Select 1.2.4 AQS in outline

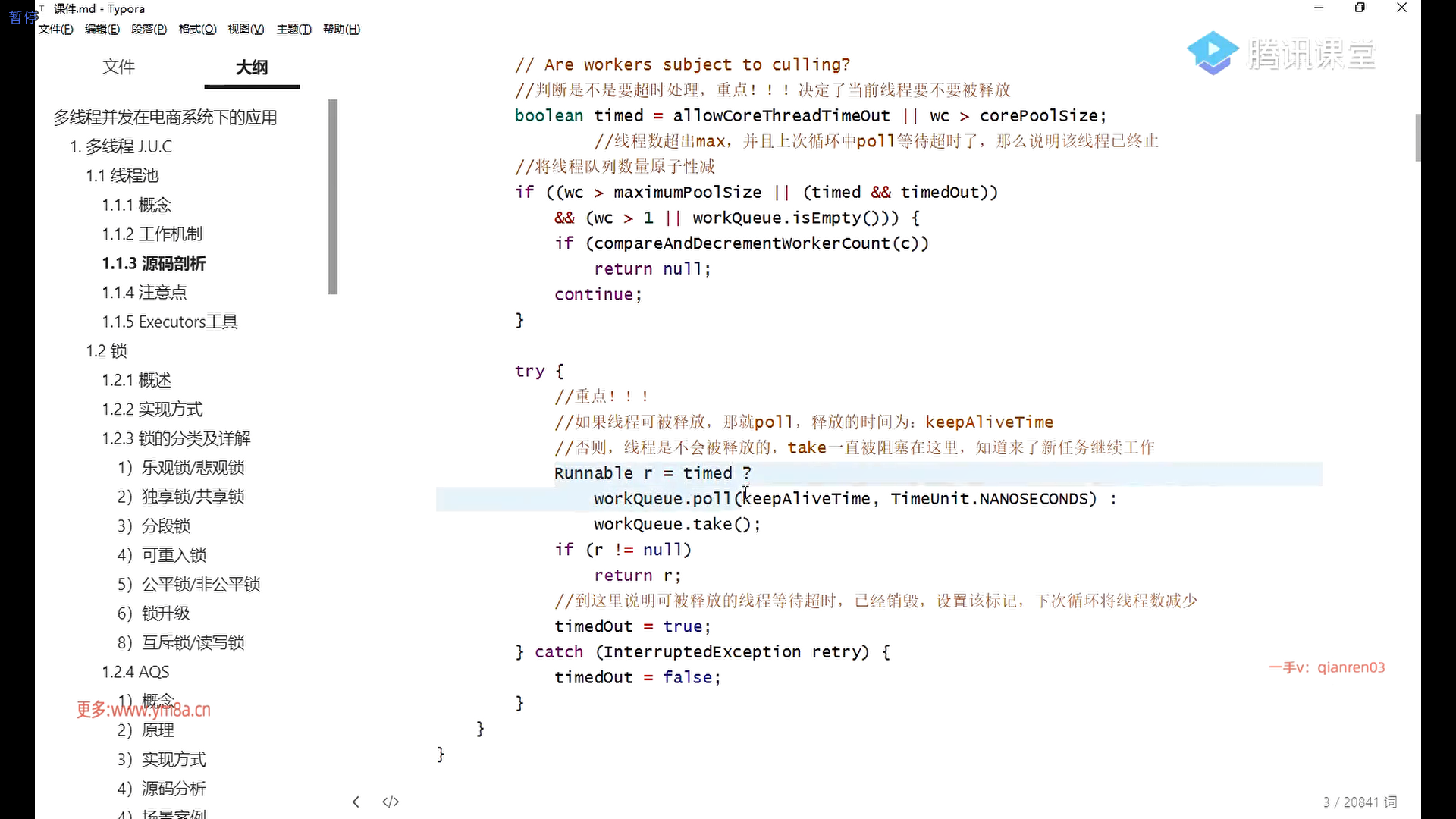[x=136, y=672]
